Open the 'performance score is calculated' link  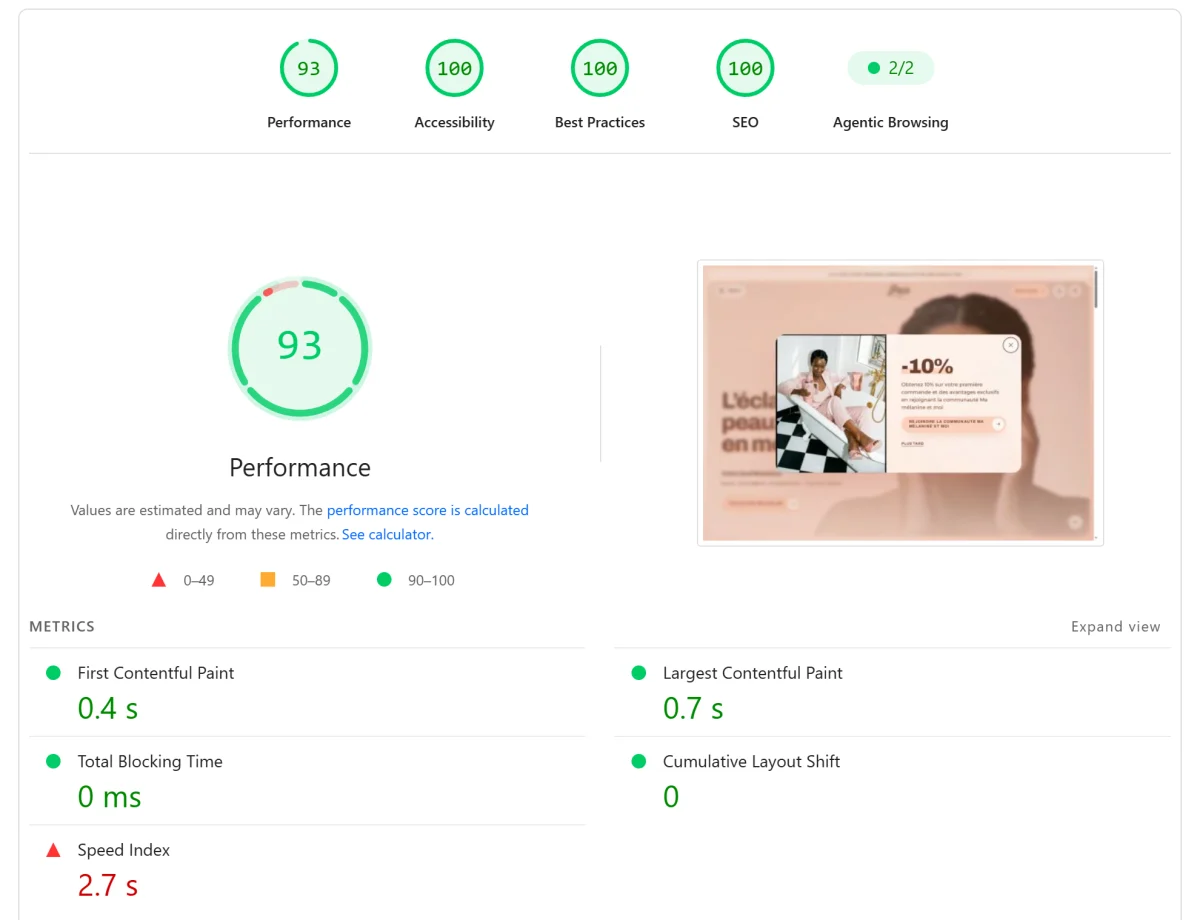pos(428,510)
